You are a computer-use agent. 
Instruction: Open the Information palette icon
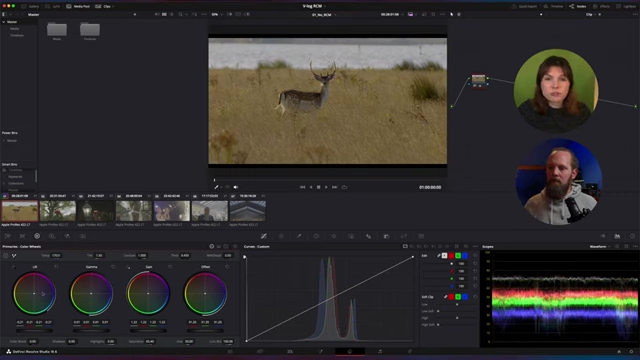632,236
